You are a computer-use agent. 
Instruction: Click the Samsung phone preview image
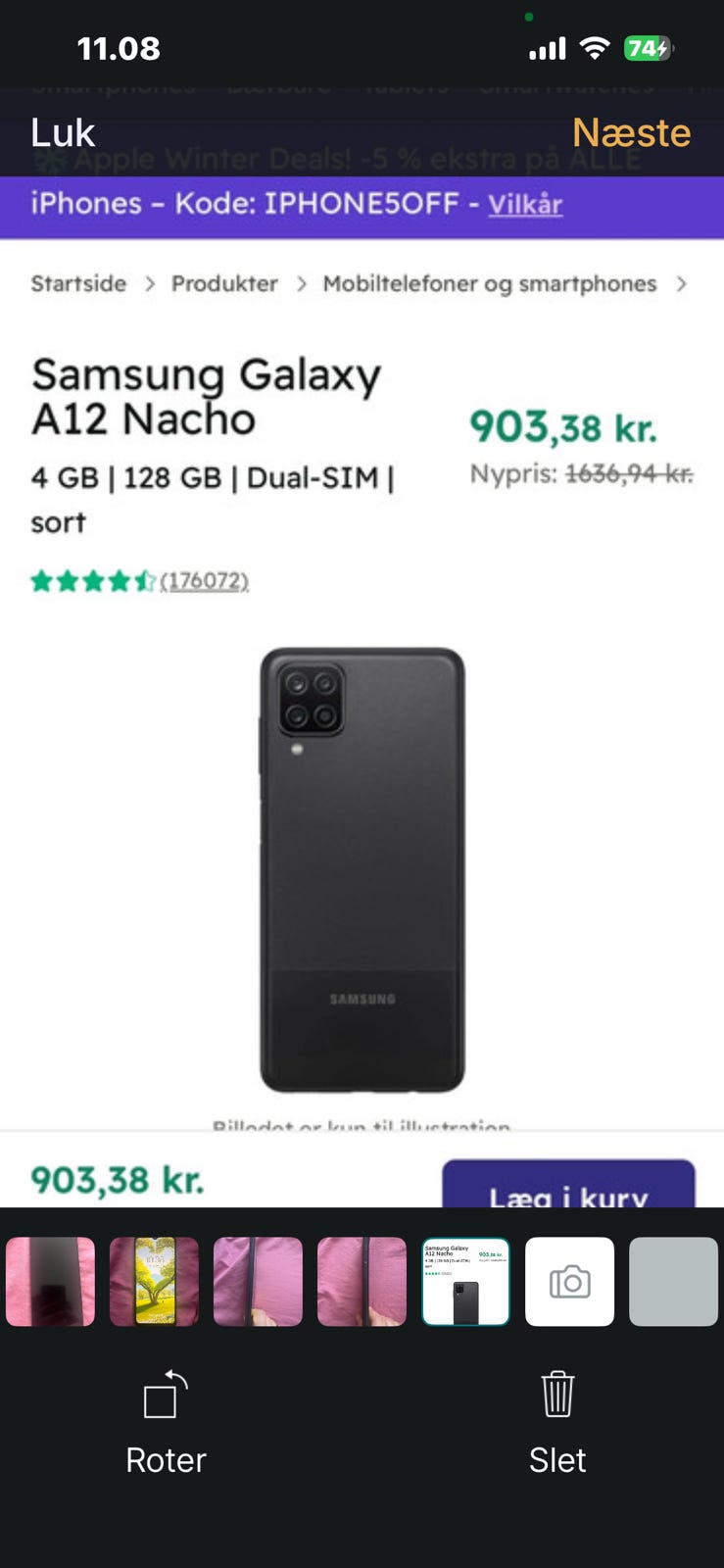pos(362,870)
